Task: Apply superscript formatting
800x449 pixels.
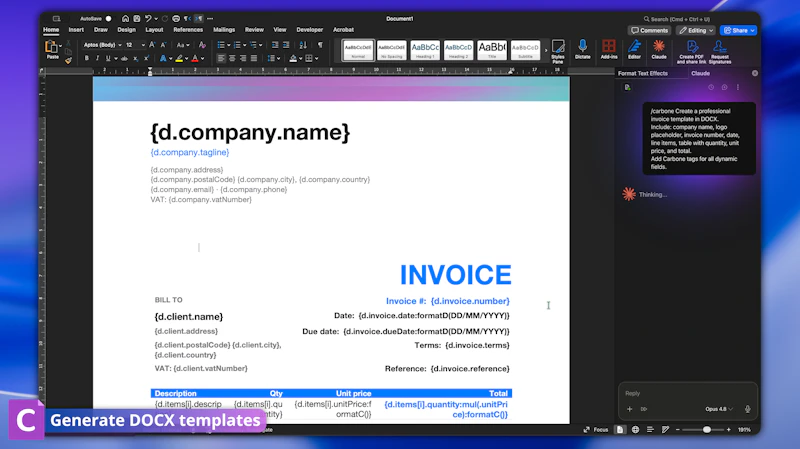Action: (146, 59)
